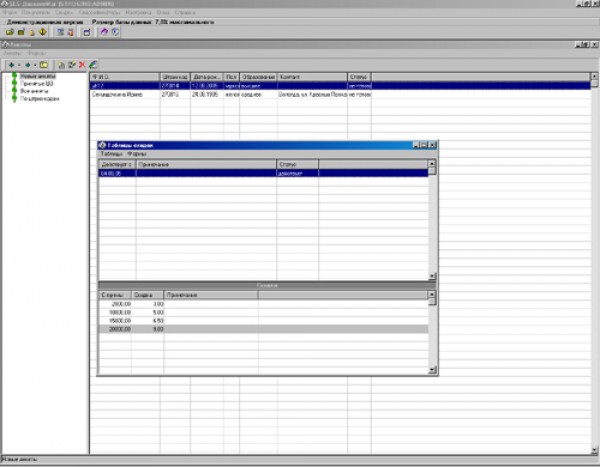
Task: Open the Справка menu
Action: [x=185, y=13]
